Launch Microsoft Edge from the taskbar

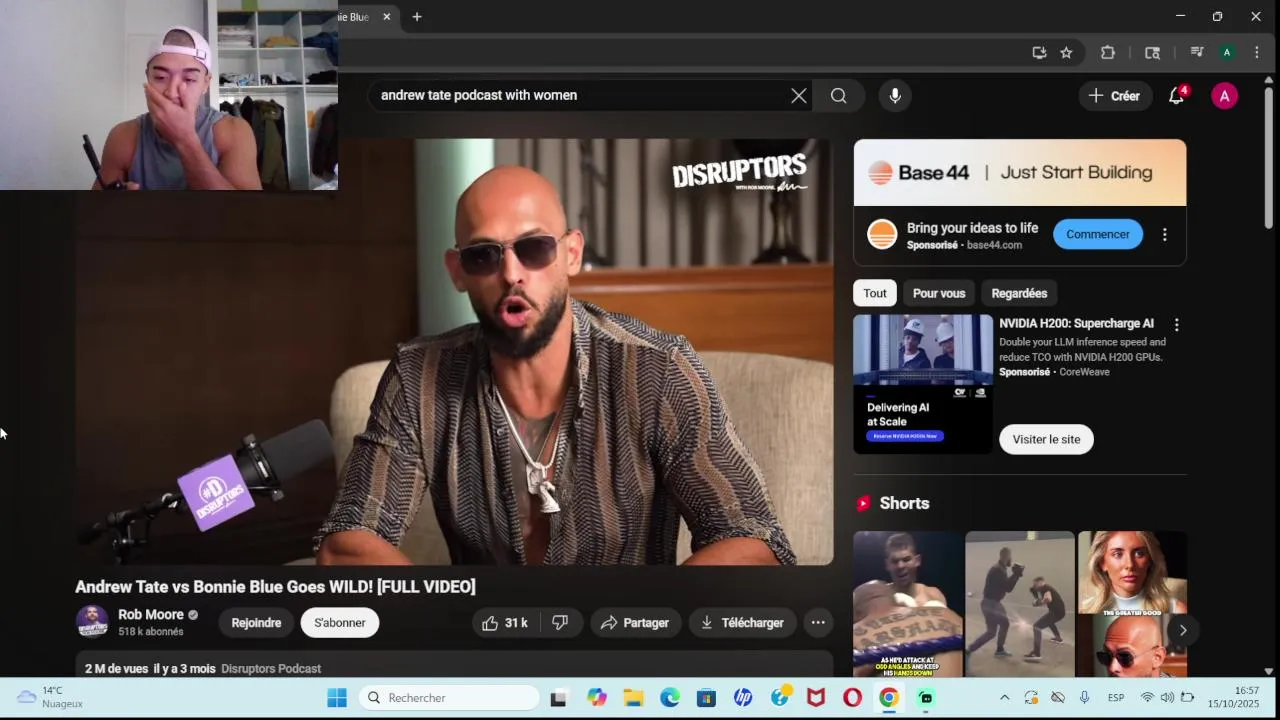(x=670, y=698)
